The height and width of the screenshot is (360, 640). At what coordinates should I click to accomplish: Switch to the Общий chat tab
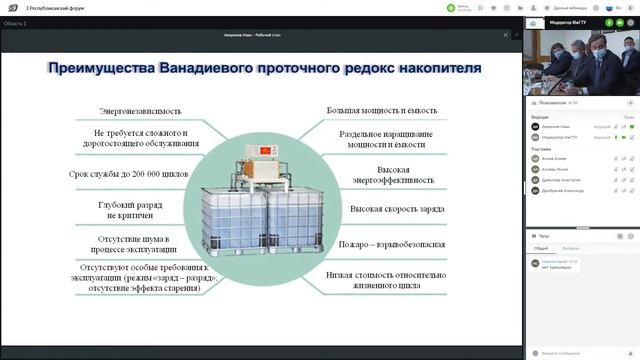point(541,249)
